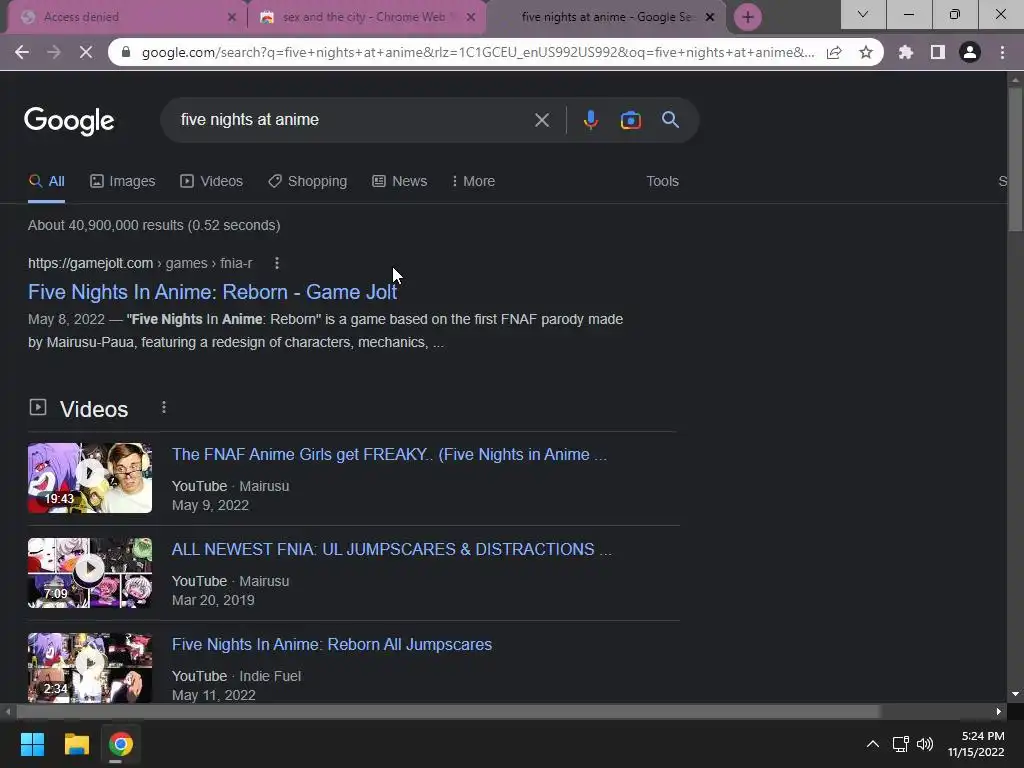Open the taskbar clock and date
The width and height of the screenshot is (1024, 768).
976,744
